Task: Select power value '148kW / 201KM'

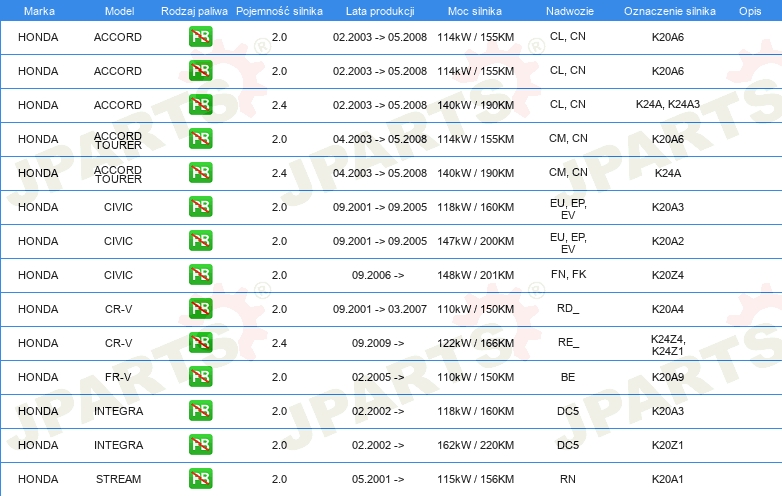Action: pyautogui.click(x=475, y=275)
